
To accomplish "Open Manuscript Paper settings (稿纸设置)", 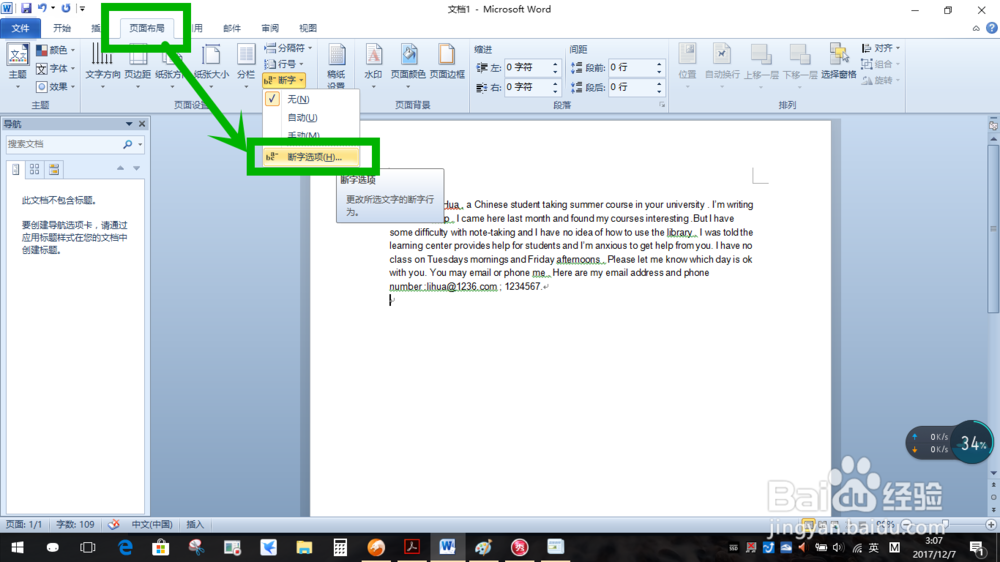I will tap(336, 66).
